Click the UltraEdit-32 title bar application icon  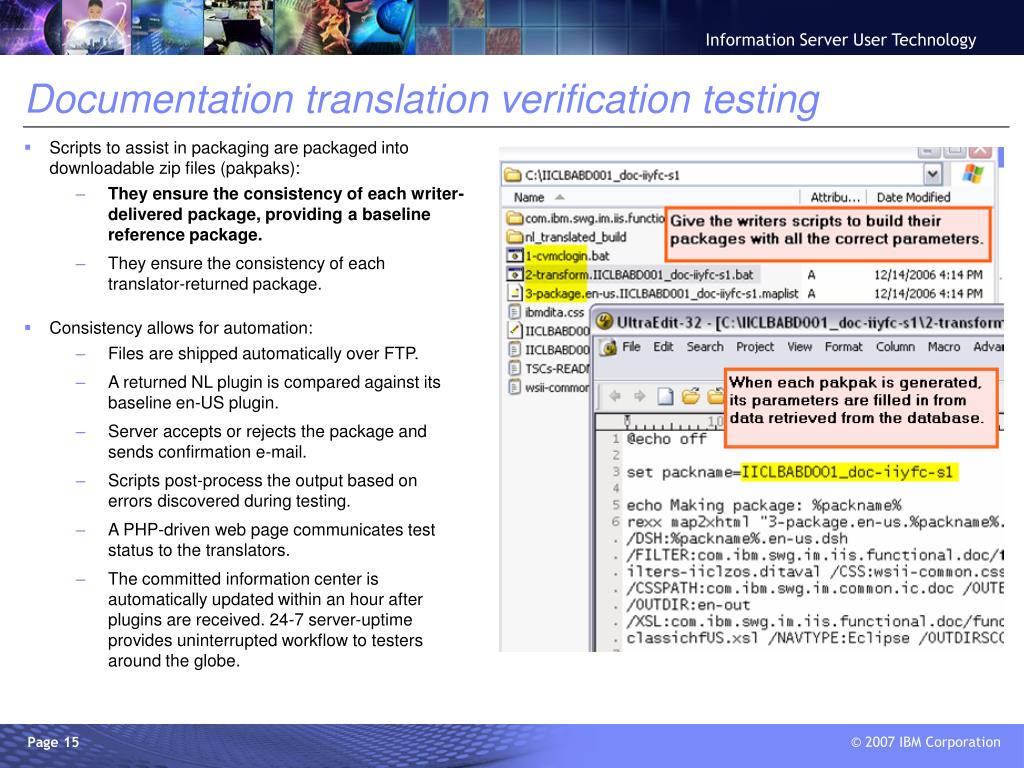604,321
